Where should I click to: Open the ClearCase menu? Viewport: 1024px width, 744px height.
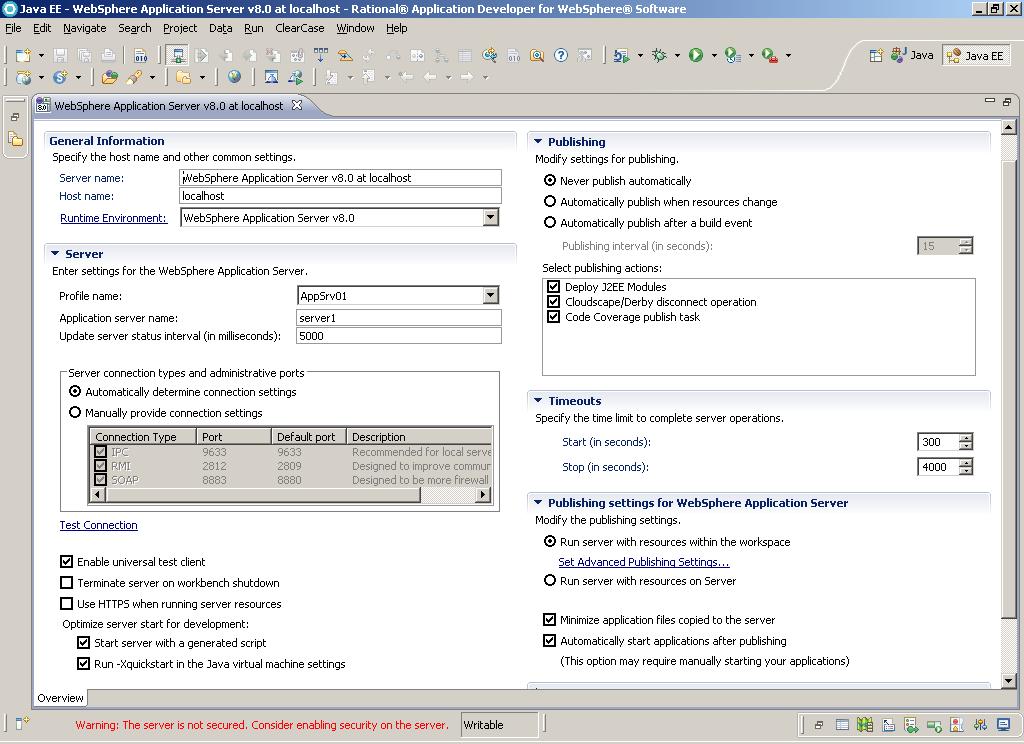tap(300, 28)
